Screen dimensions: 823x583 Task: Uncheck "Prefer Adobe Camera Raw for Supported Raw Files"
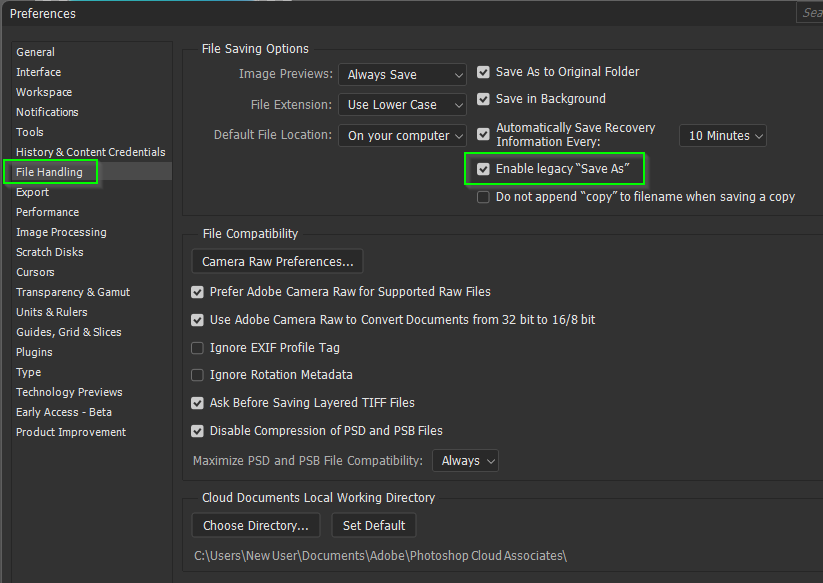pos(198,292)
